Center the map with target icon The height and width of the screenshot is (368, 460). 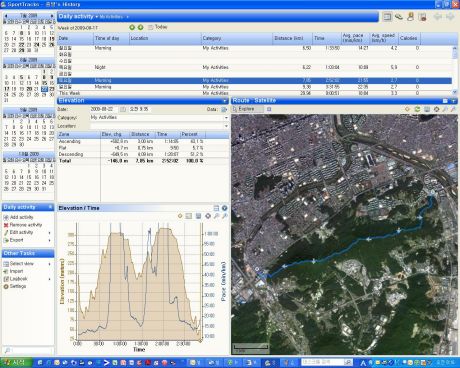click(436, 109)
